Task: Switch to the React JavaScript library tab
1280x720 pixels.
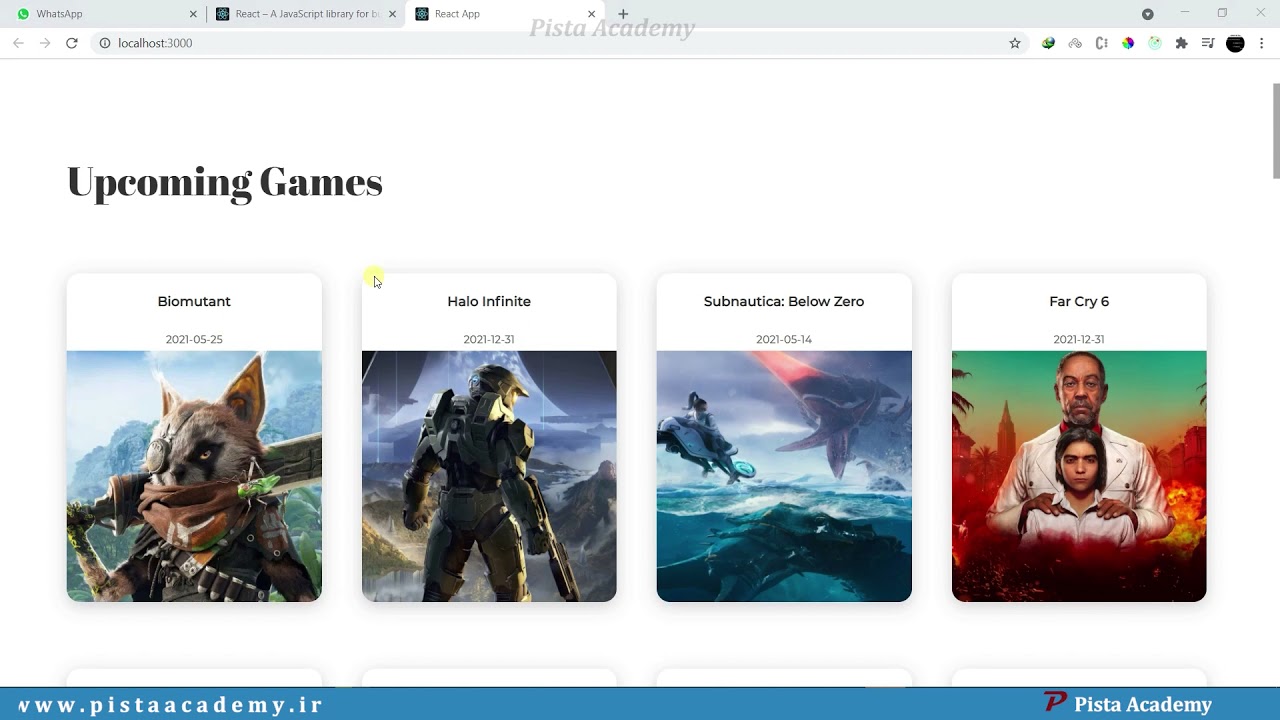Action: 306,14
